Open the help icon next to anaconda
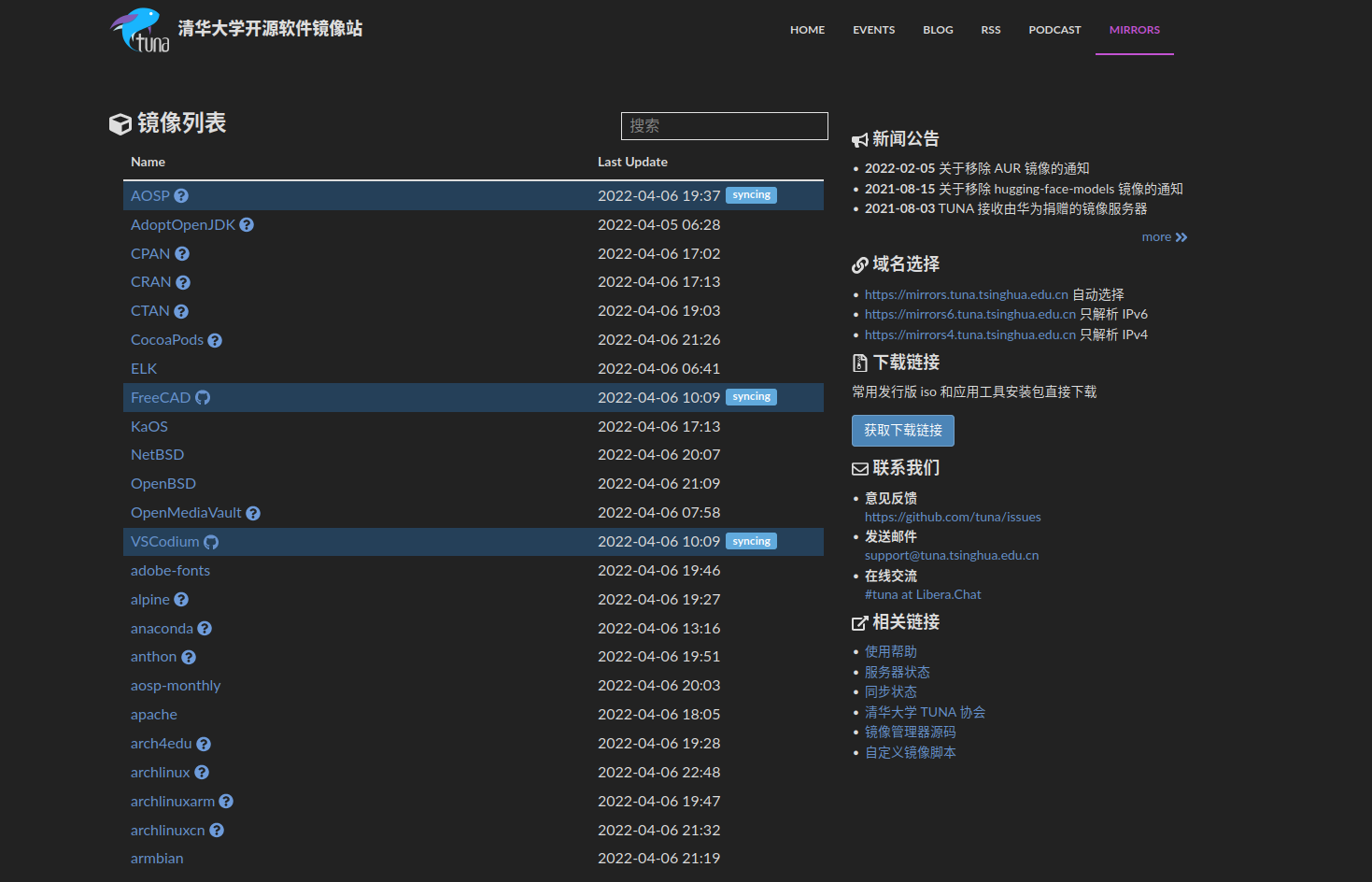 pos(205,629)
